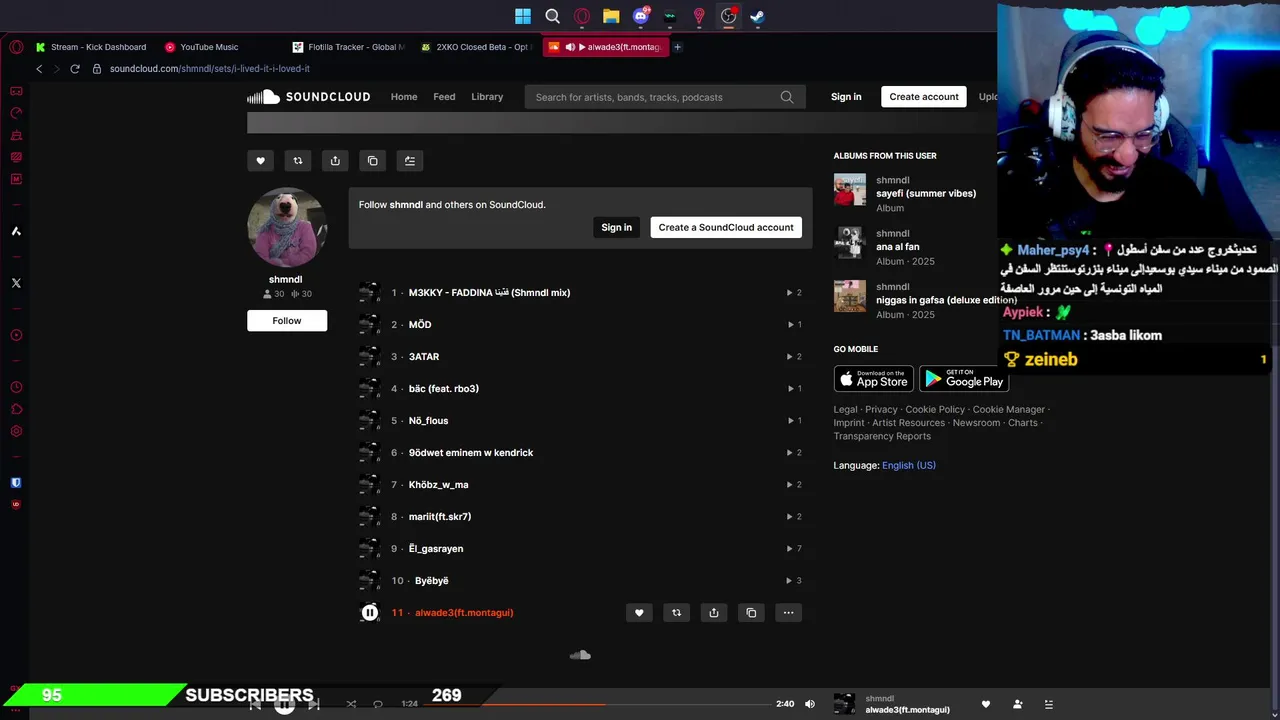Viewport: 1280px width, 720px height.
Task: Play track mariit(ft.skr7)
Action: point(440,516)
